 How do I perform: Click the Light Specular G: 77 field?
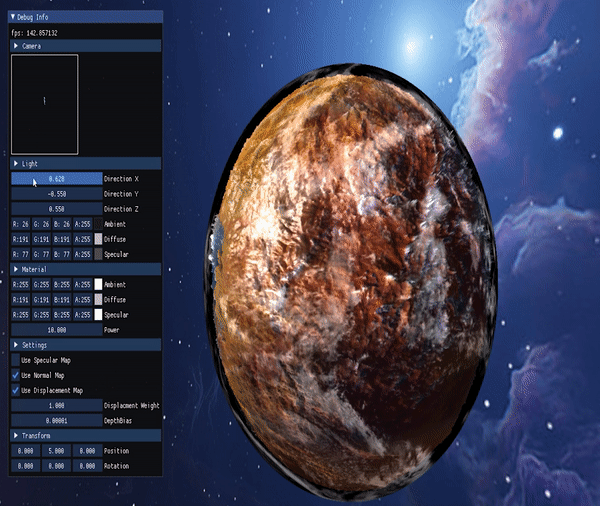tap(41, 254)
